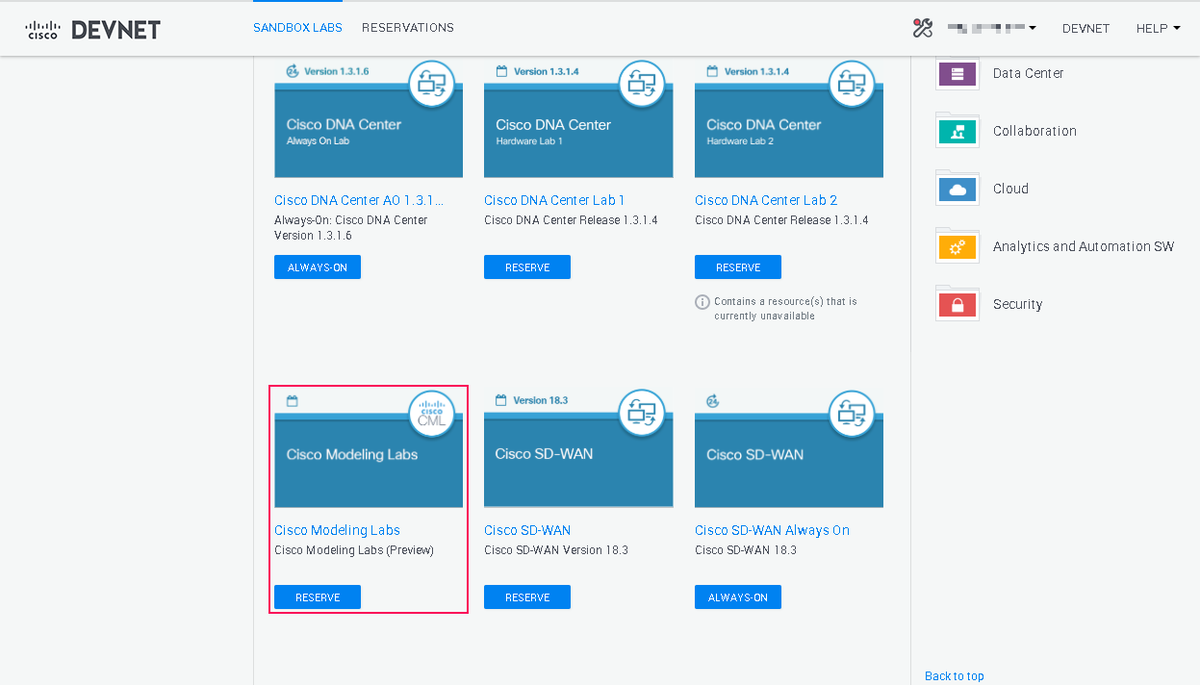Click the Data Center folder icon
Viewport: 1200px width, 685px height.
tap(957, 73)
